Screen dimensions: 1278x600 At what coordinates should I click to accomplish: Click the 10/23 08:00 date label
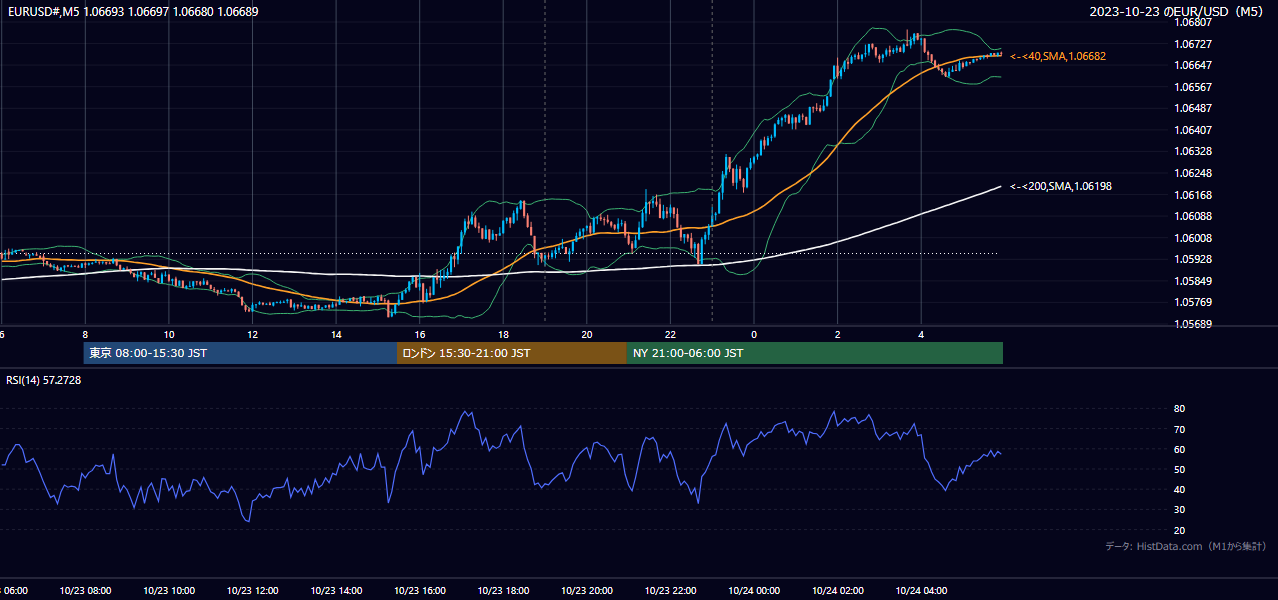click(x=85, y=591)
